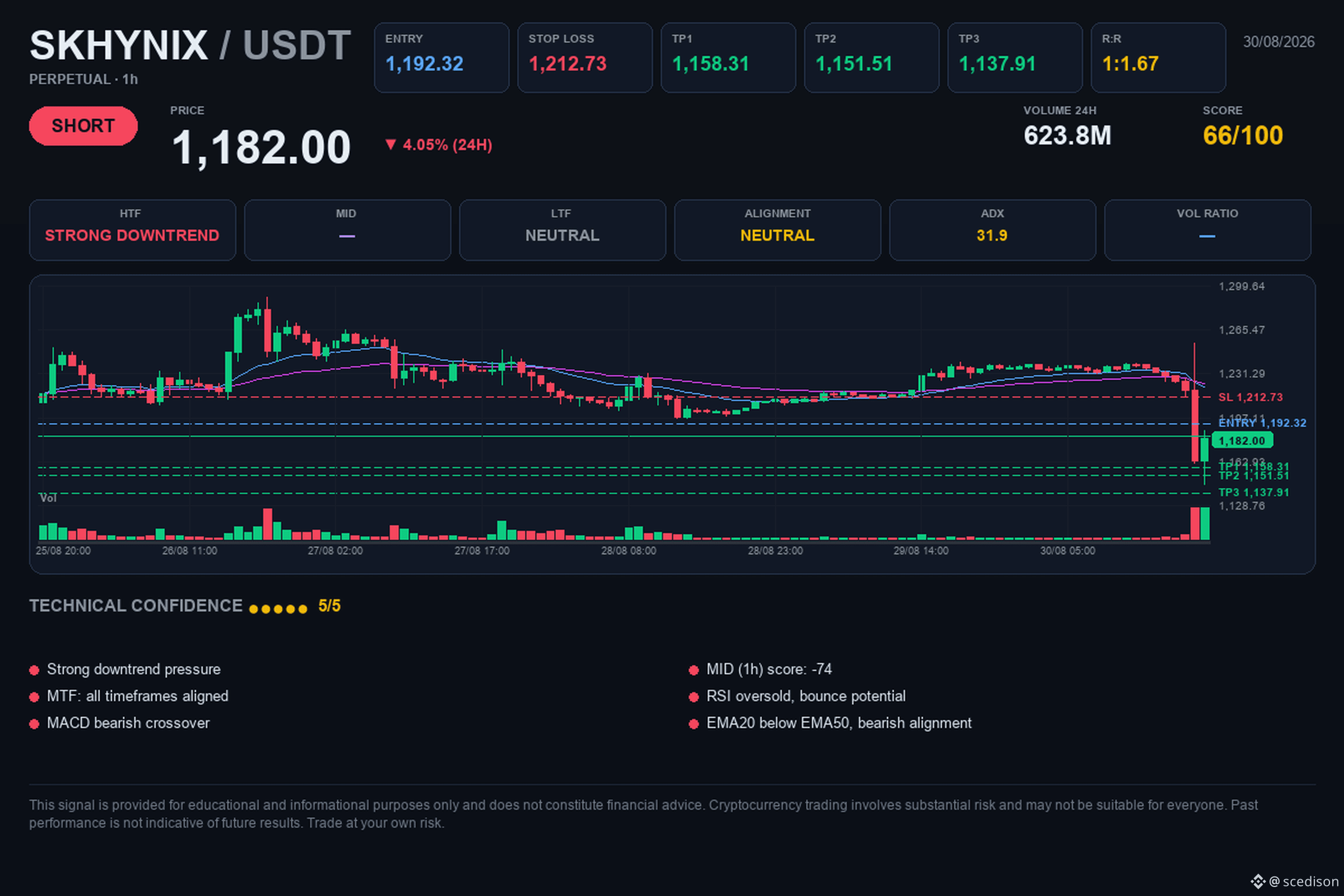The width and height of the screenshot is (1344, 896).
Task: Click the current price 1,182.00 headline
Action: [261, 147]
